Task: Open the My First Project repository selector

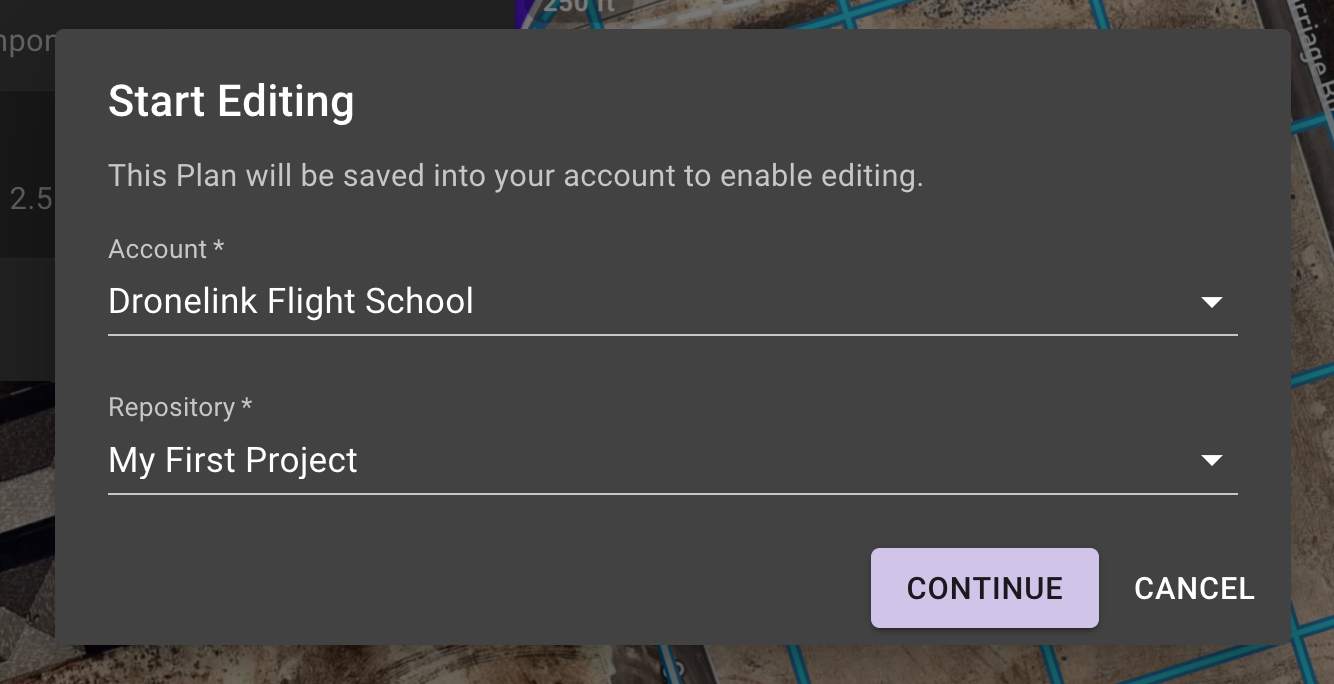Action: [x=672, y=461]
